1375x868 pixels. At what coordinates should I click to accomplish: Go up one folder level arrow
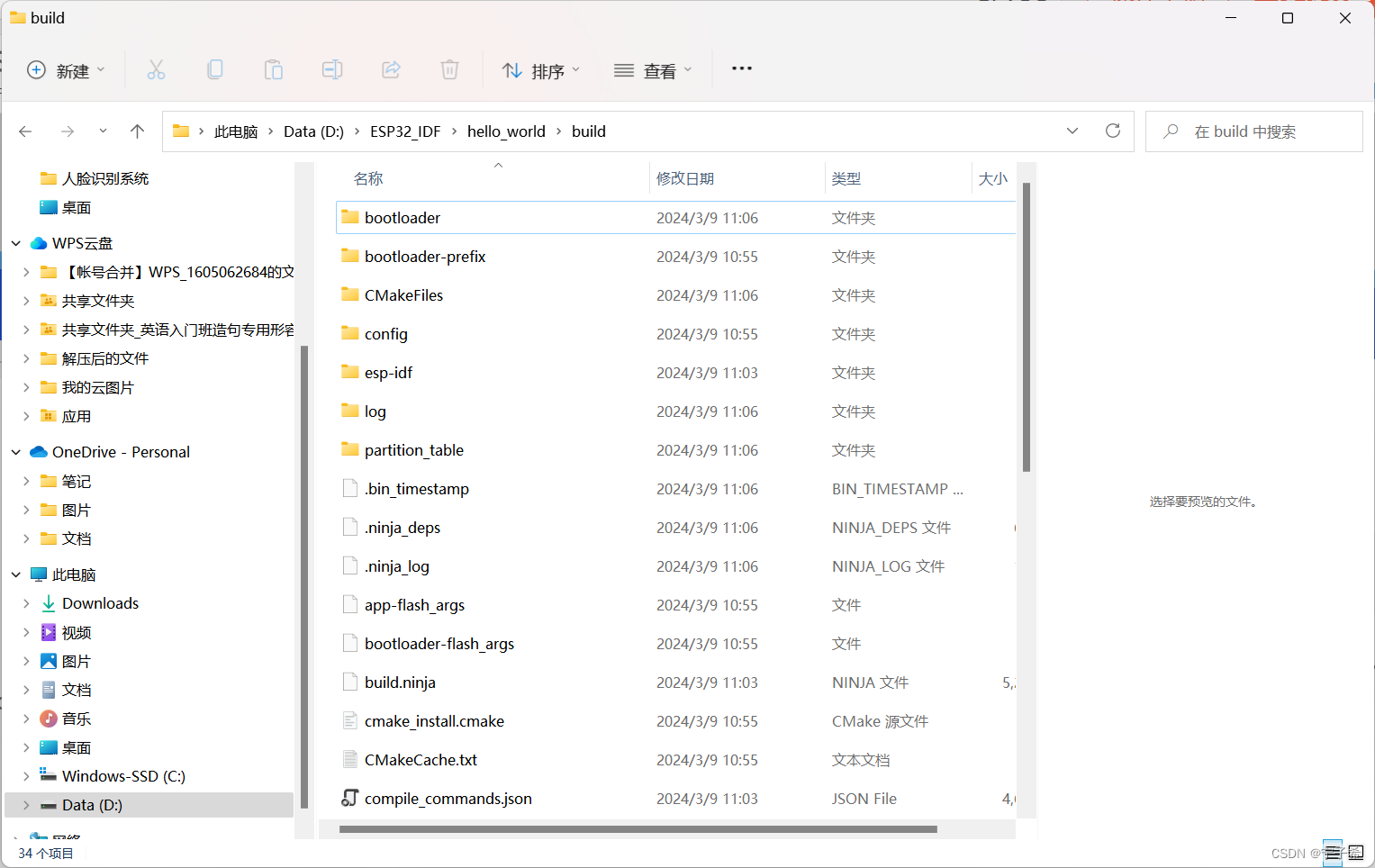pos(137,131)
